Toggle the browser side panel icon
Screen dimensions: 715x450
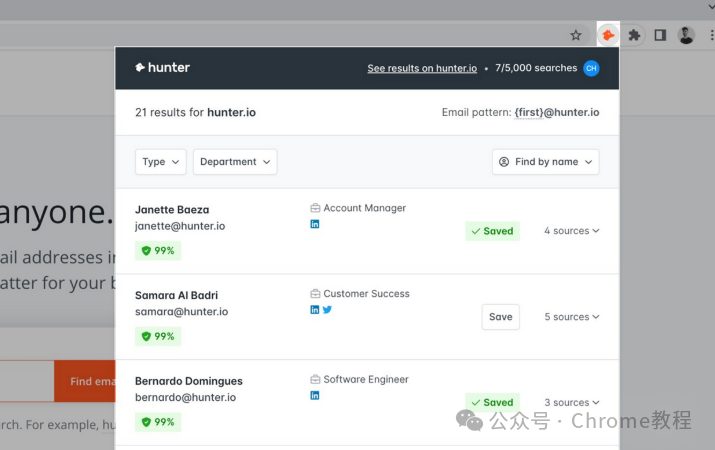click(660, 35)
